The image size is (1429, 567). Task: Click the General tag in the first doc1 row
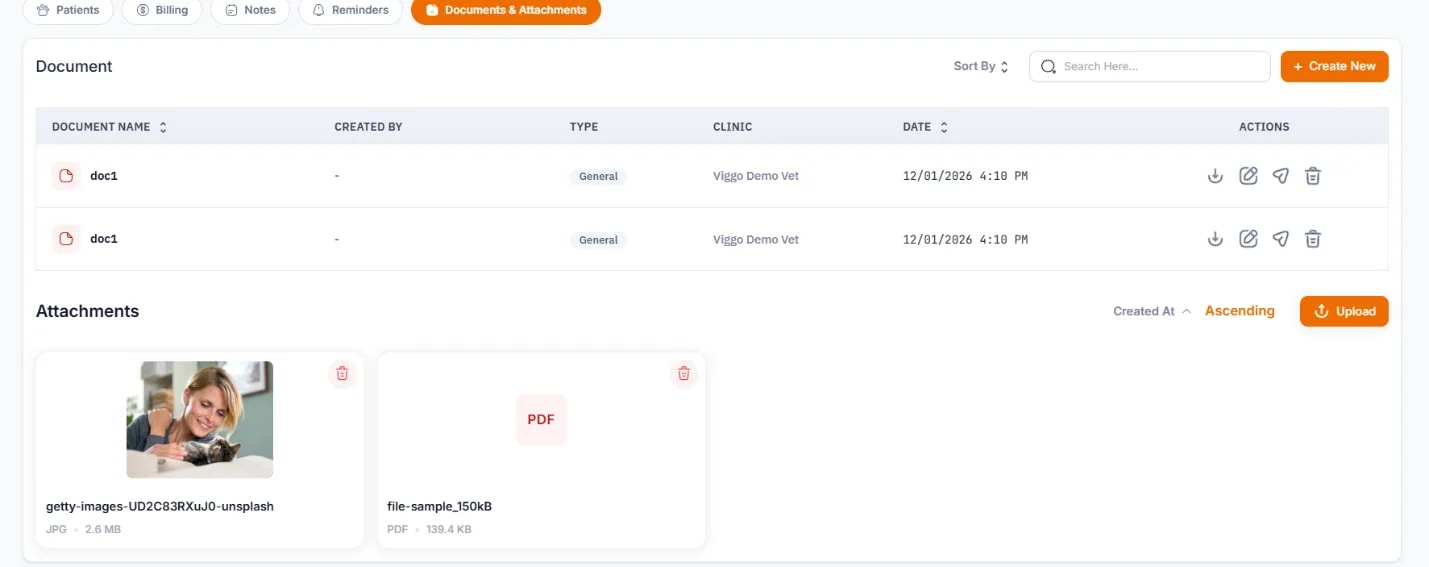click(x=598, y=176)
